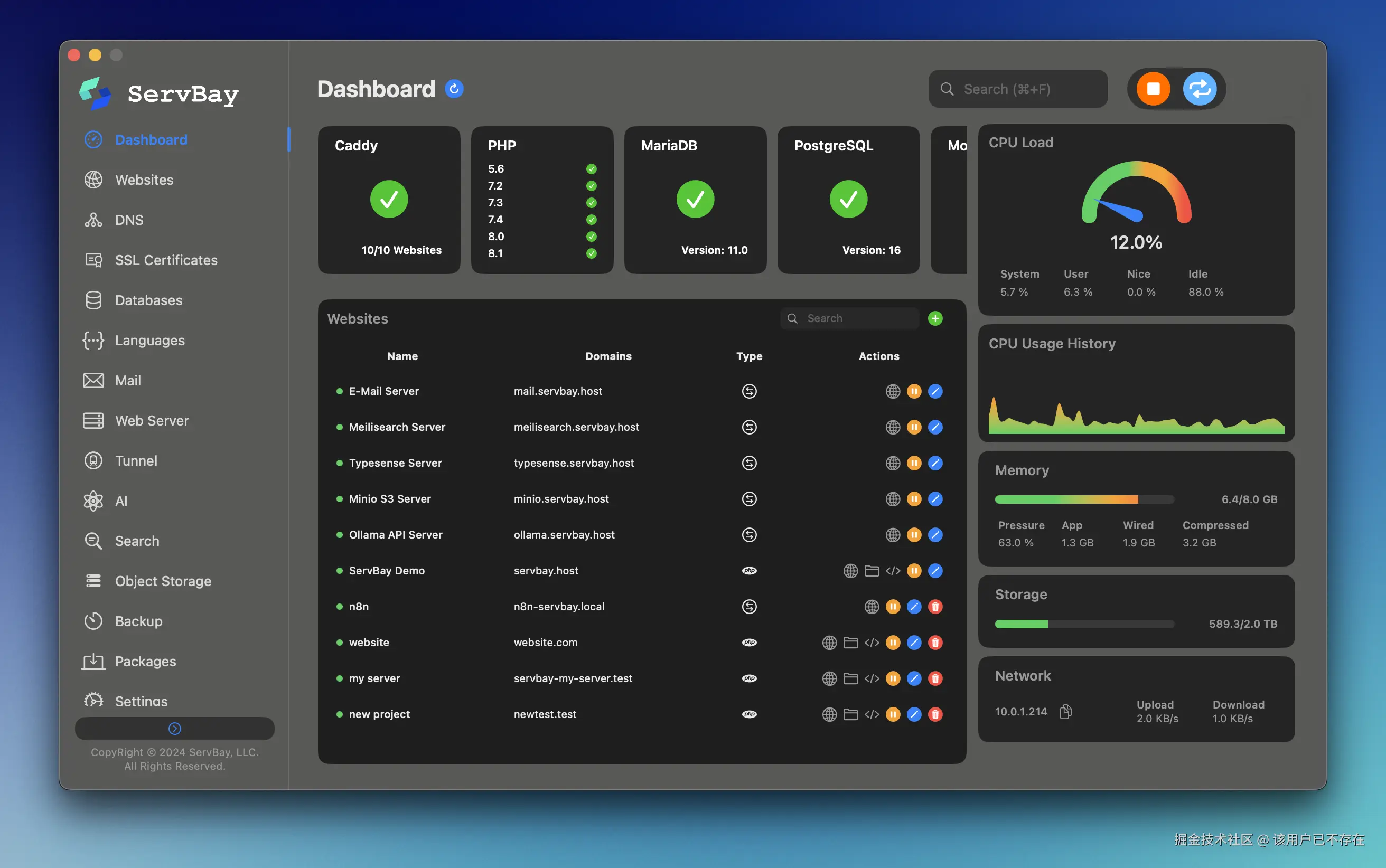1386x868 pixels.
Task: Open ServBay Demo root folder icon
Action: click(x=872, y=571)
